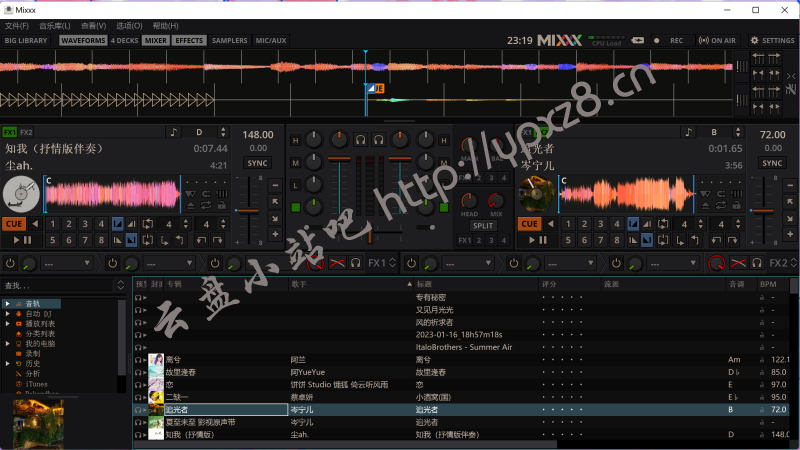Toggle the BIG LIBRARY view
Screen dimensions: 800x450
click(26, 40)
